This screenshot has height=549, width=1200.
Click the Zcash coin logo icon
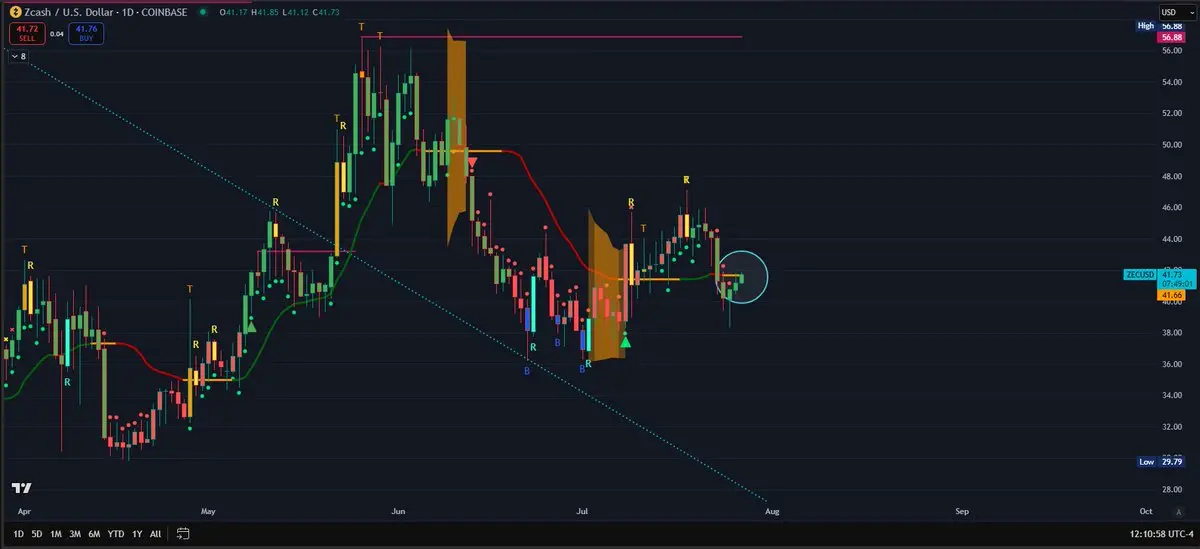[16, 12]
